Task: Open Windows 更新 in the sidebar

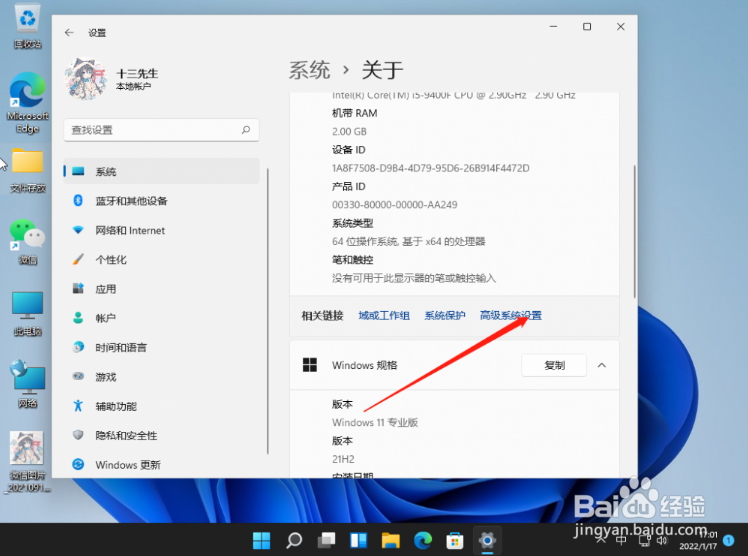Action: pos(162,465)
